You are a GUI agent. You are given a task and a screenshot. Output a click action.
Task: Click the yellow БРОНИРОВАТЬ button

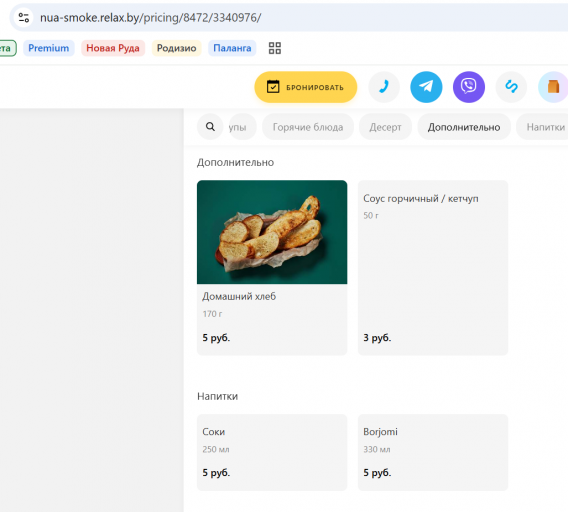(x=306, y=87)
